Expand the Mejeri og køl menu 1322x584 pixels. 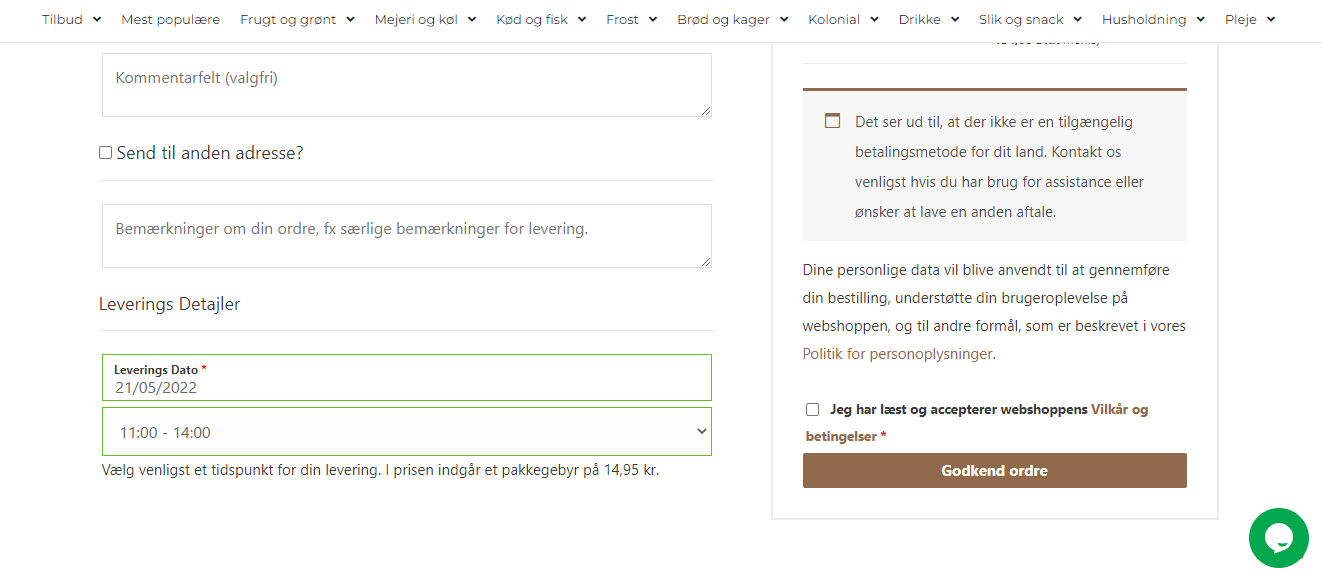tap(425, 20)
